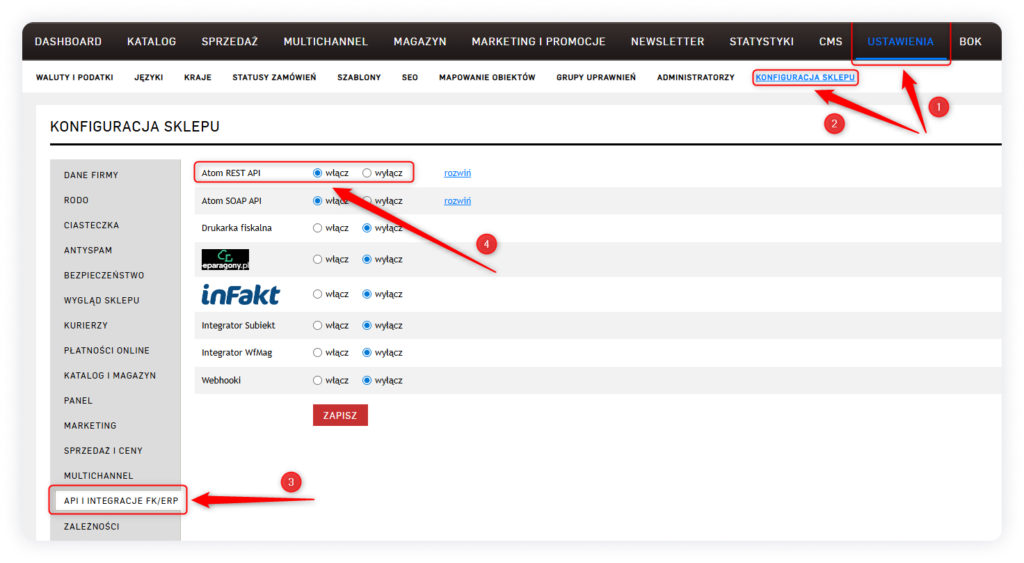Go to Multichannel in top navigation
The height and width of the screenshot is (563, 1024).
(x=325, y=42)
